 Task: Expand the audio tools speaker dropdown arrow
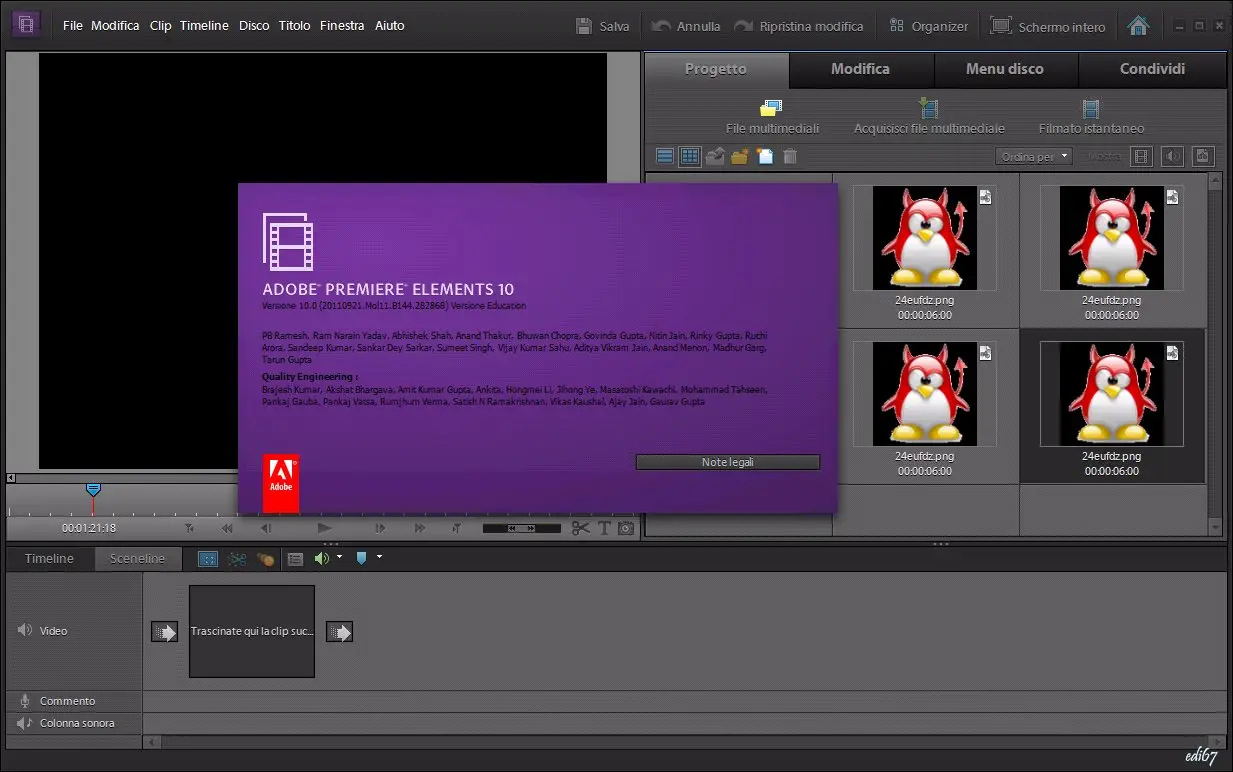pos(340,557)
